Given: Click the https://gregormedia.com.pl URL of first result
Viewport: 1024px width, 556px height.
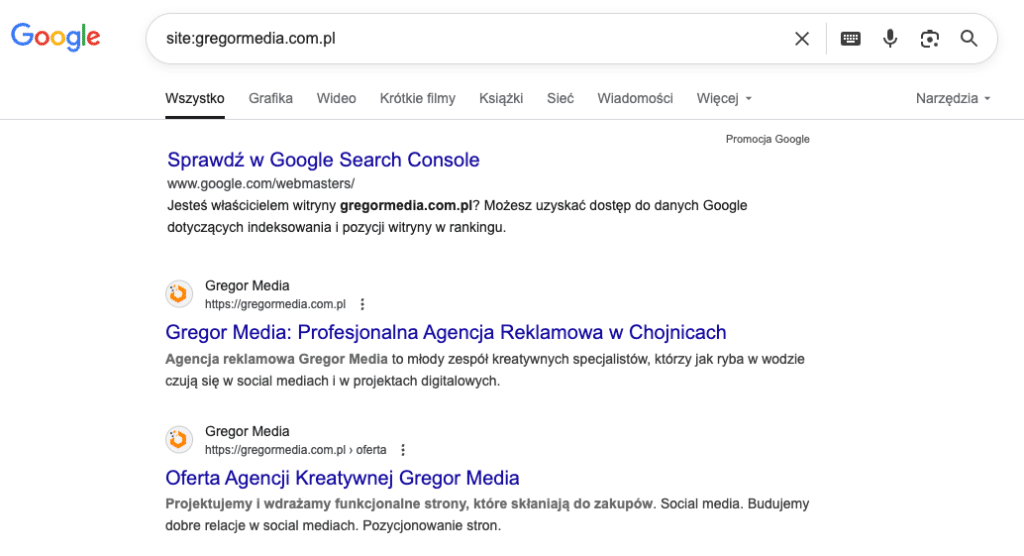Looking at the screenshot, I should 275,304.
